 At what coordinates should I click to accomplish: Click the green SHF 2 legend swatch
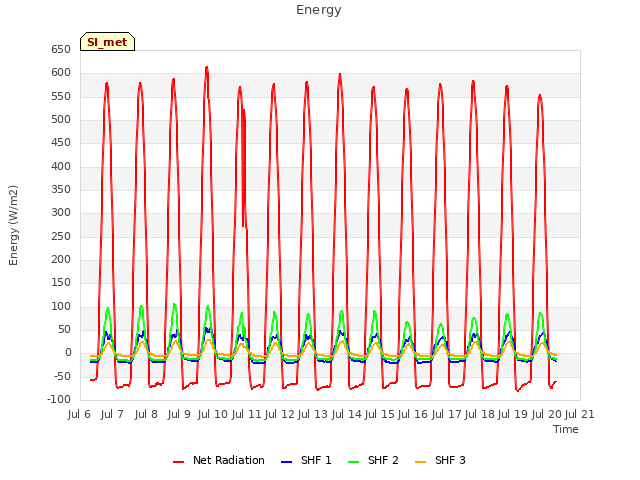click(x=353, y=462)
